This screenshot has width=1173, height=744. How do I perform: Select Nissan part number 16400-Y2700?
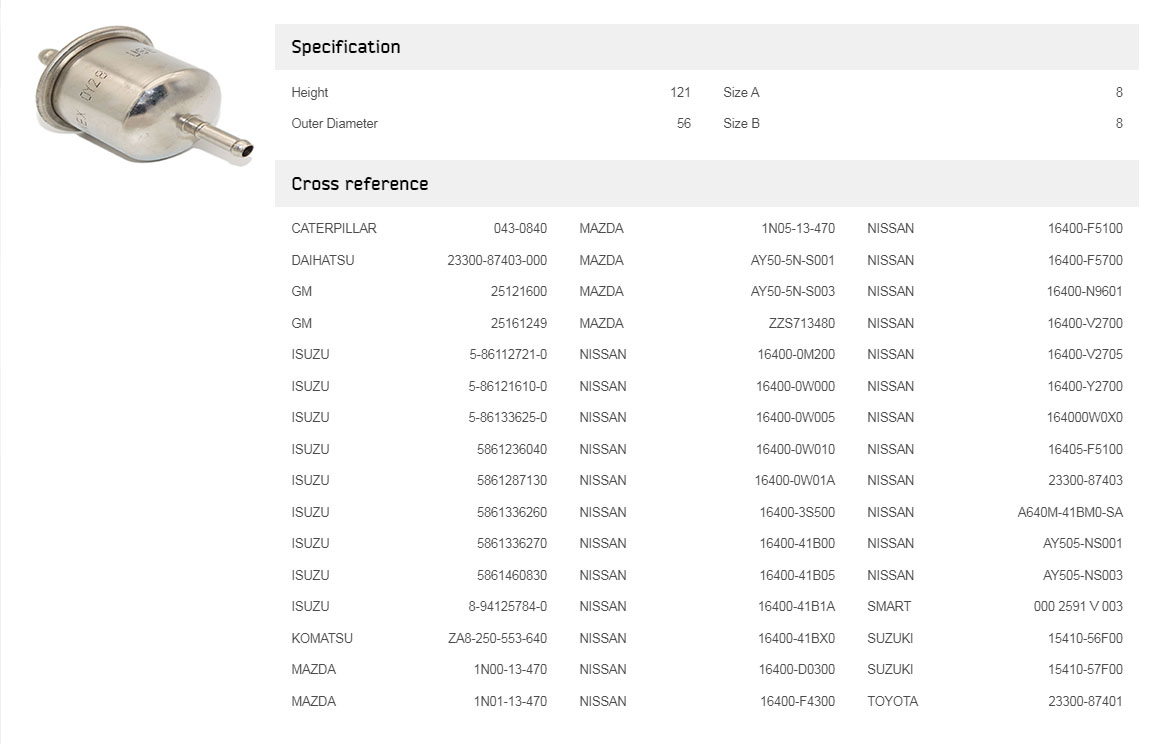[x=1085, y=387]
